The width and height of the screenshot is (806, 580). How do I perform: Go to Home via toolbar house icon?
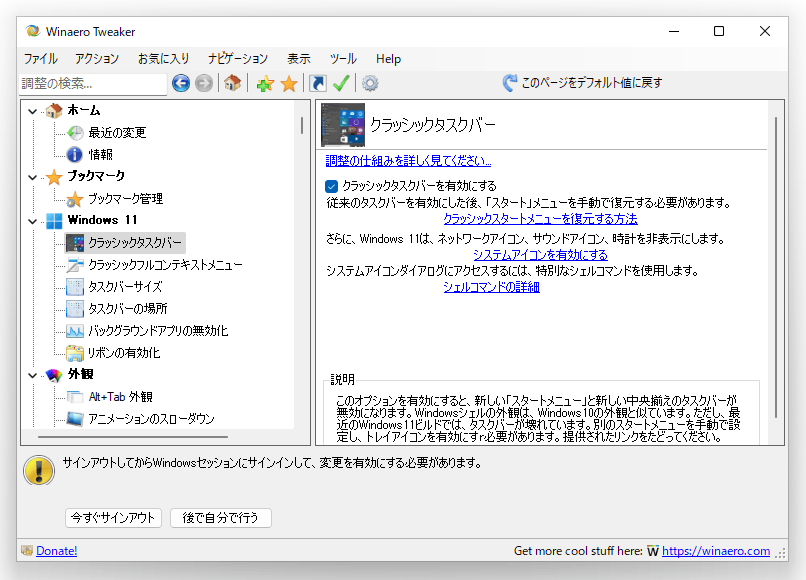(x=232, y=83)
